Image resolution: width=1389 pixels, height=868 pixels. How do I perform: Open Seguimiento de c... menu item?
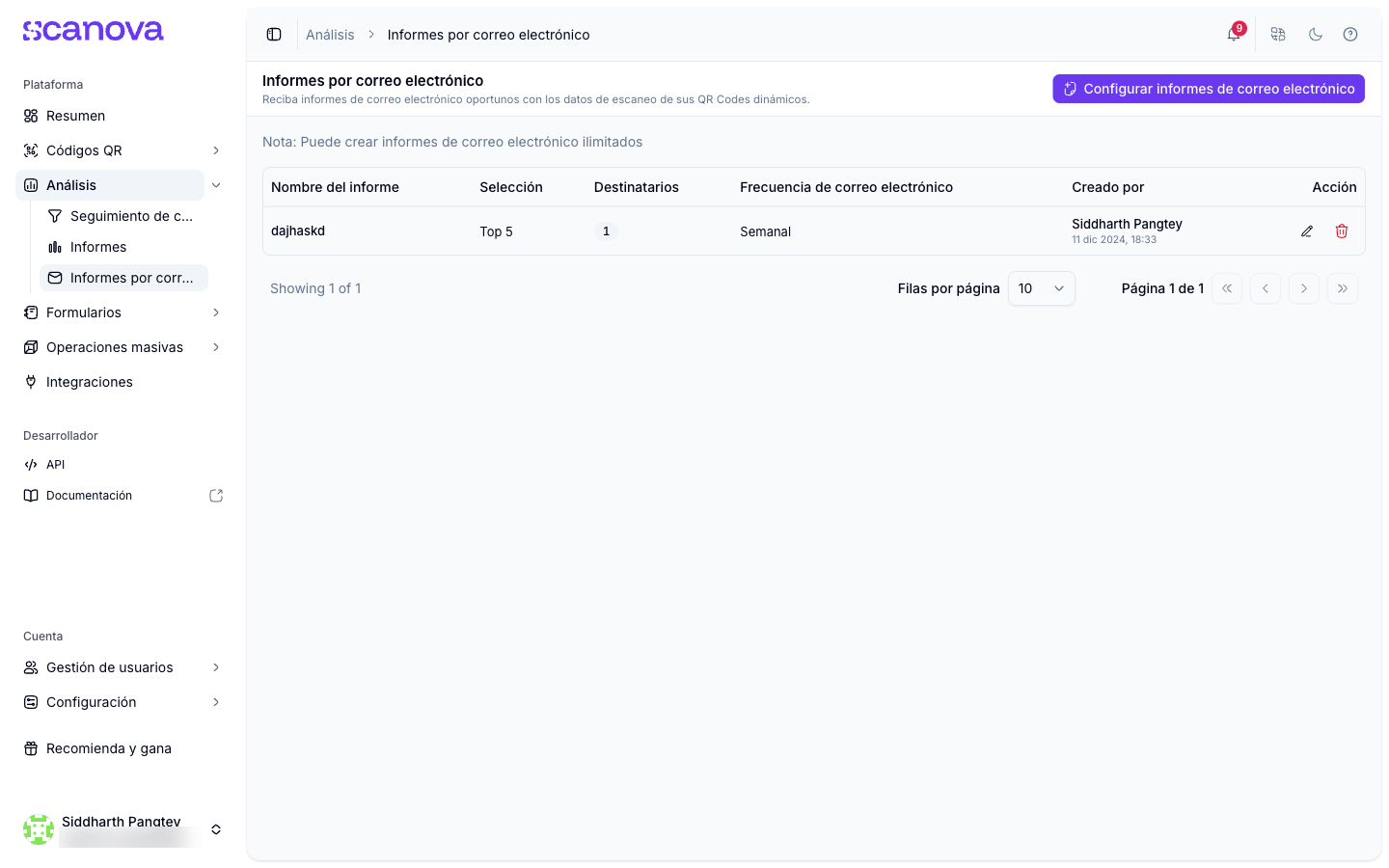pos(123,216)
